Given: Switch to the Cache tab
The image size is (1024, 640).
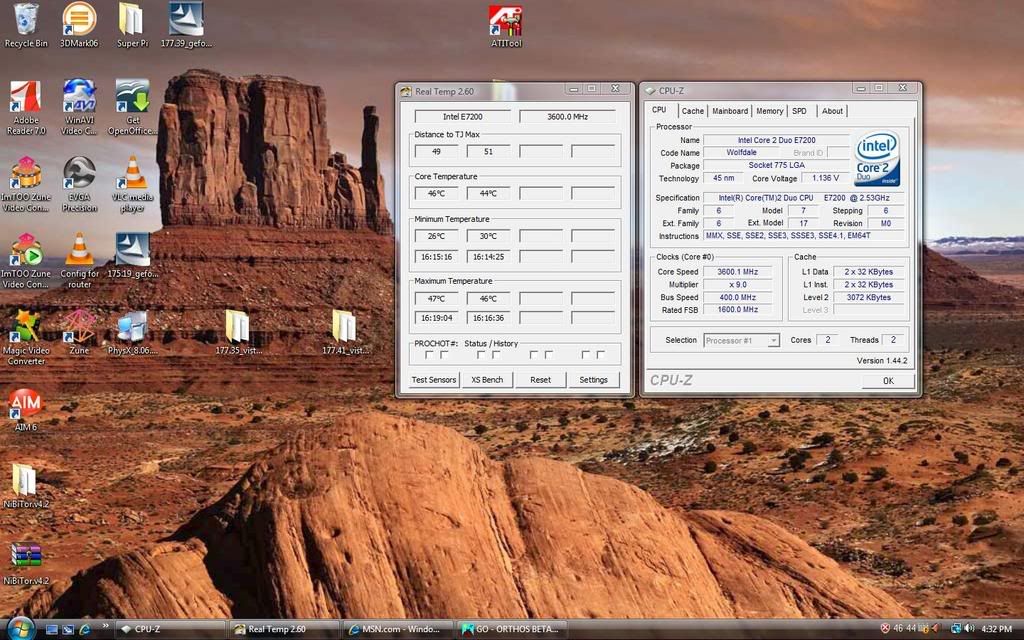Looking at the screenshot, I should 692,111.
